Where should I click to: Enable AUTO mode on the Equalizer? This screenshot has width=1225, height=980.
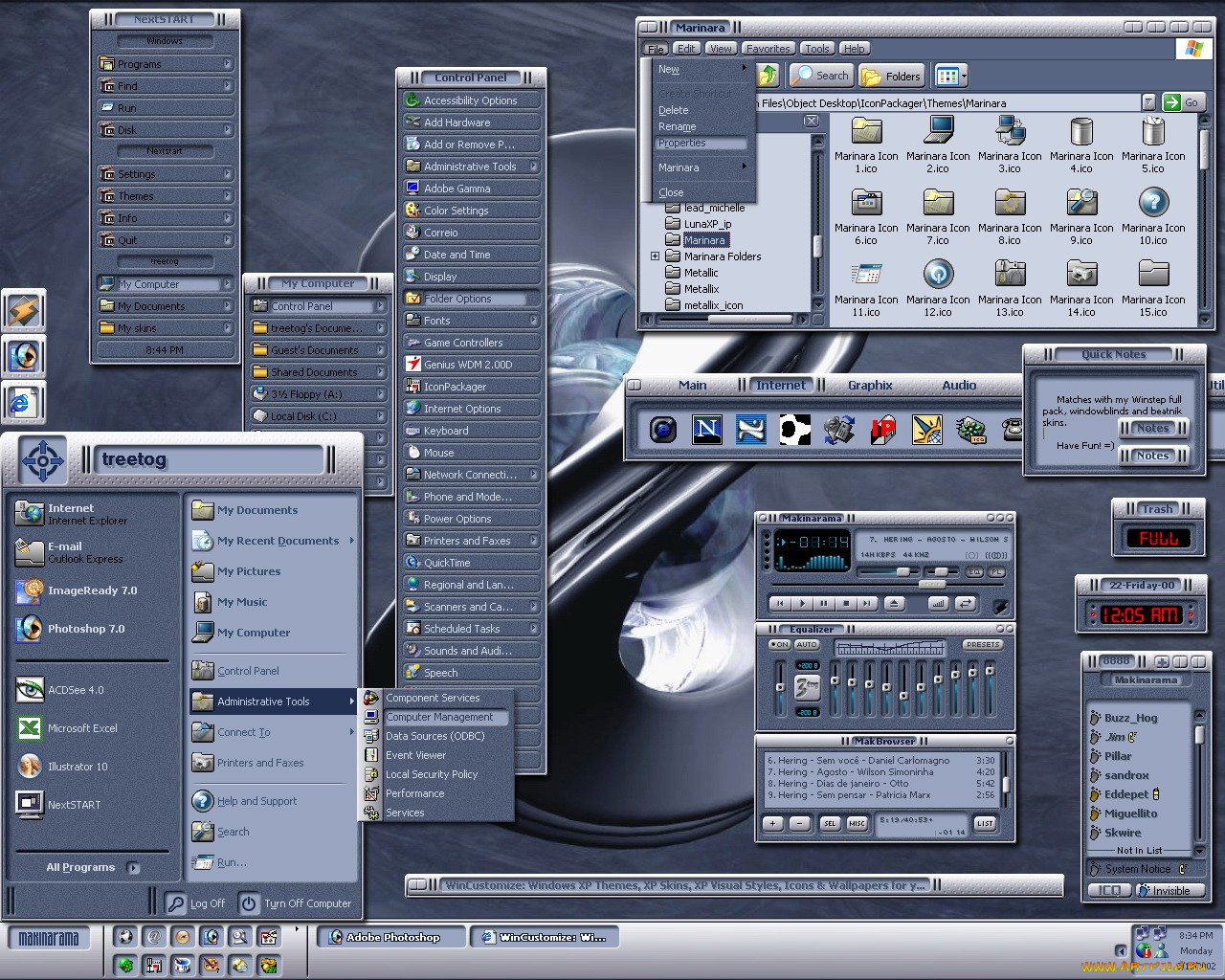coord(807,644)
